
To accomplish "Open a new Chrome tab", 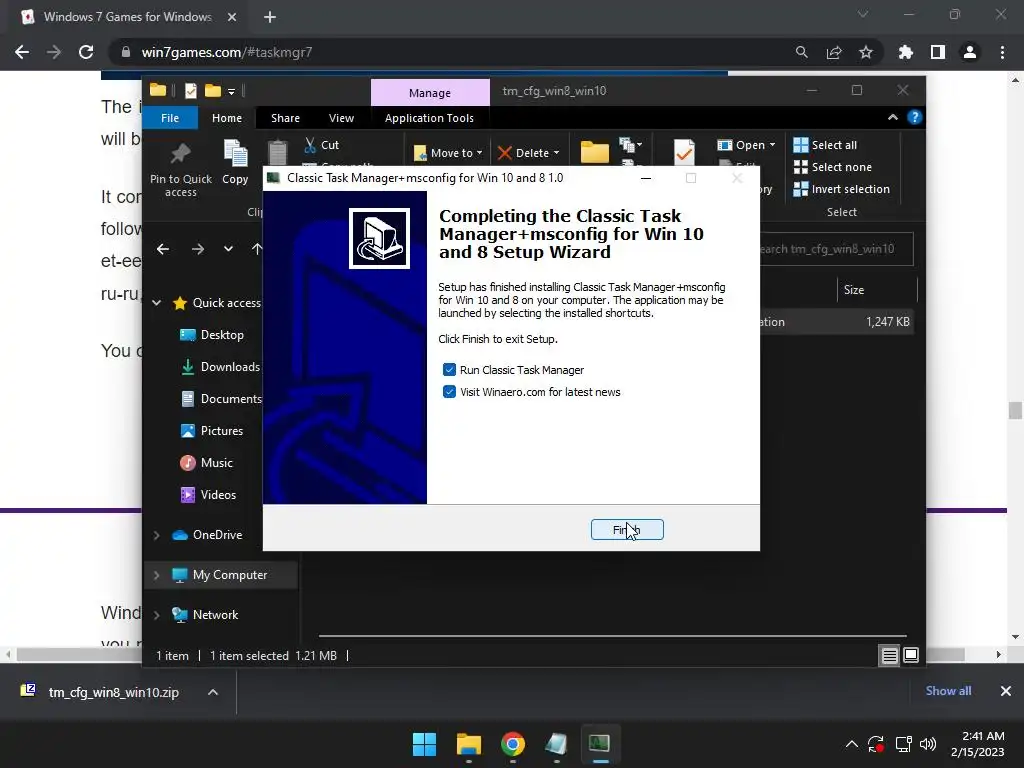I will tap(270, 17).
